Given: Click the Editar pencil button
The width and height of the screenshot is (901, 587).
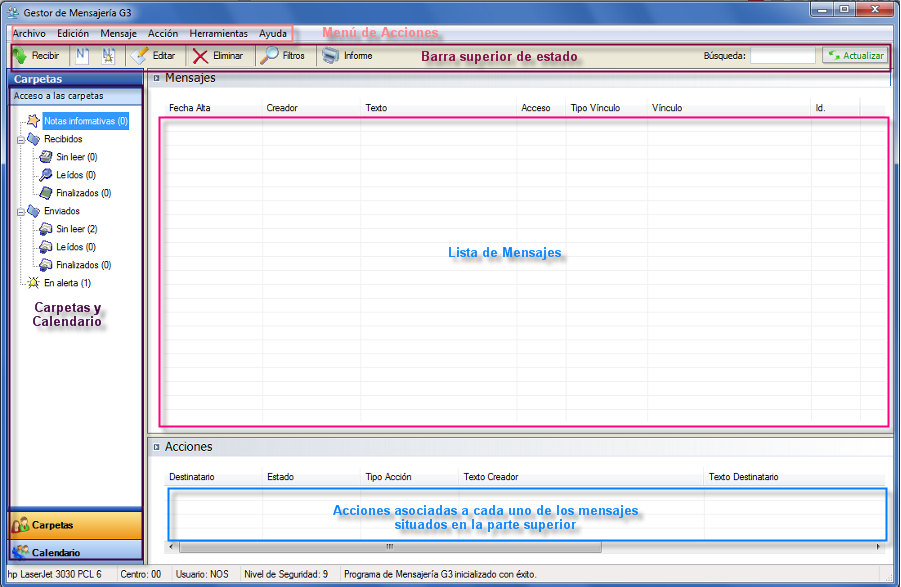Looking at the screenshot, I should (x=153, y=56).
